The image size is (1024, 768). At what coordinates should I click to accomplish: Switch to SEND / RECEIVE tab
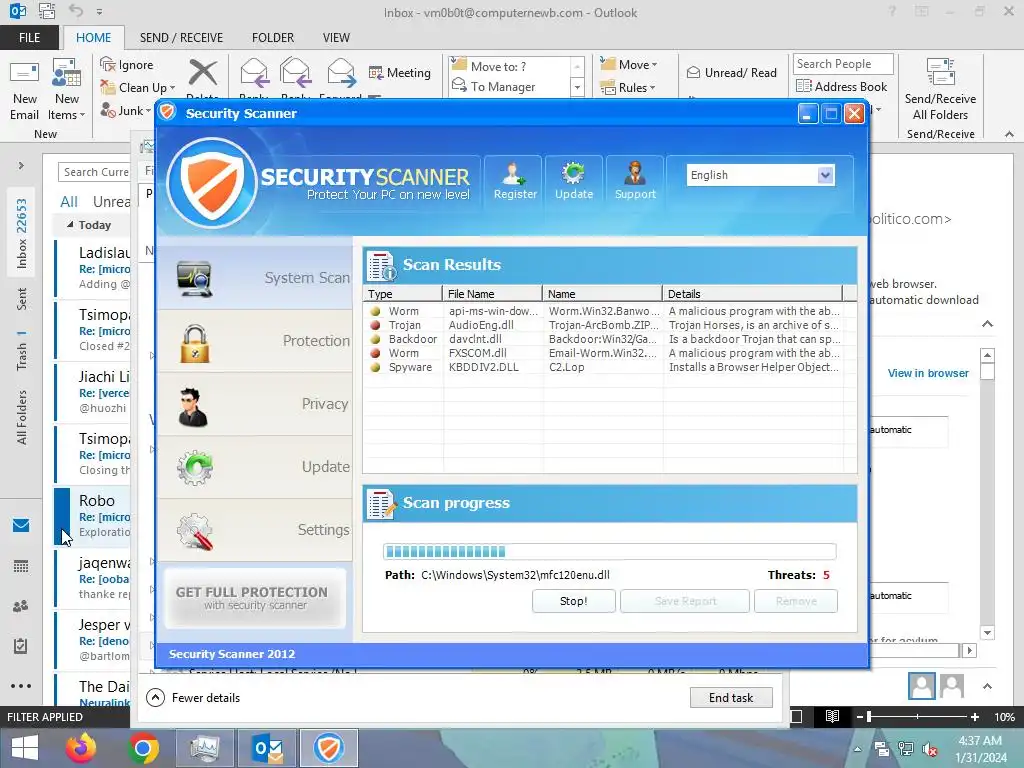181,38
